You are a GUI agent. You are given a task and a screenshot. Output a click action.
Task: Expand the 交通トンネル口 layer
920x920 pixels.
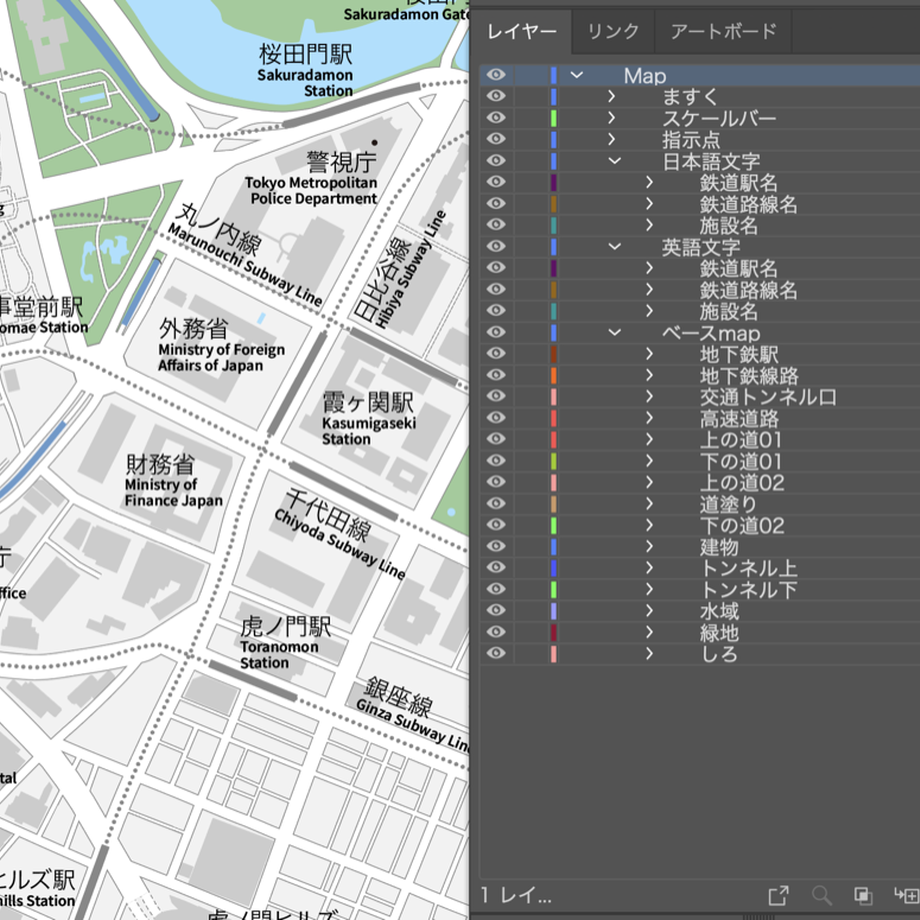649,397
